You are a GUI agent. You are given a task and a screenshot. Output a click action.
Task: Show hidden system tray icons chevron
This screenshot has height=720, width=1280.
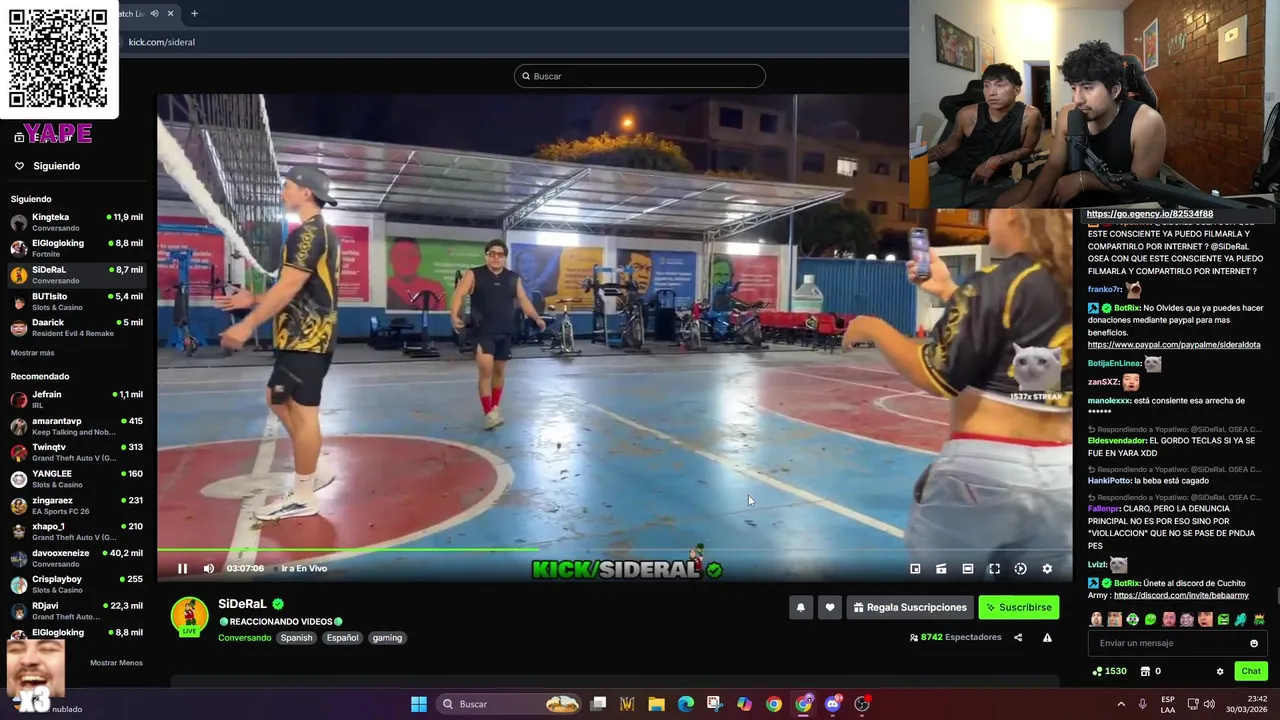coord(1121,704)
